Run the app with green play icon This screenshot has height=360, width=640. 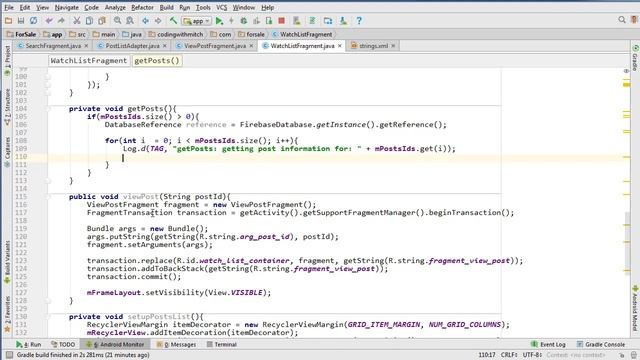(219, 20)
